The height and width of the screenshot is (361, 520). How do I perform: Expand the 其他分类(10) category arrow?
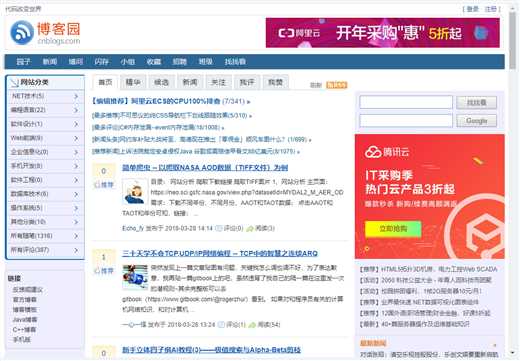76,222
